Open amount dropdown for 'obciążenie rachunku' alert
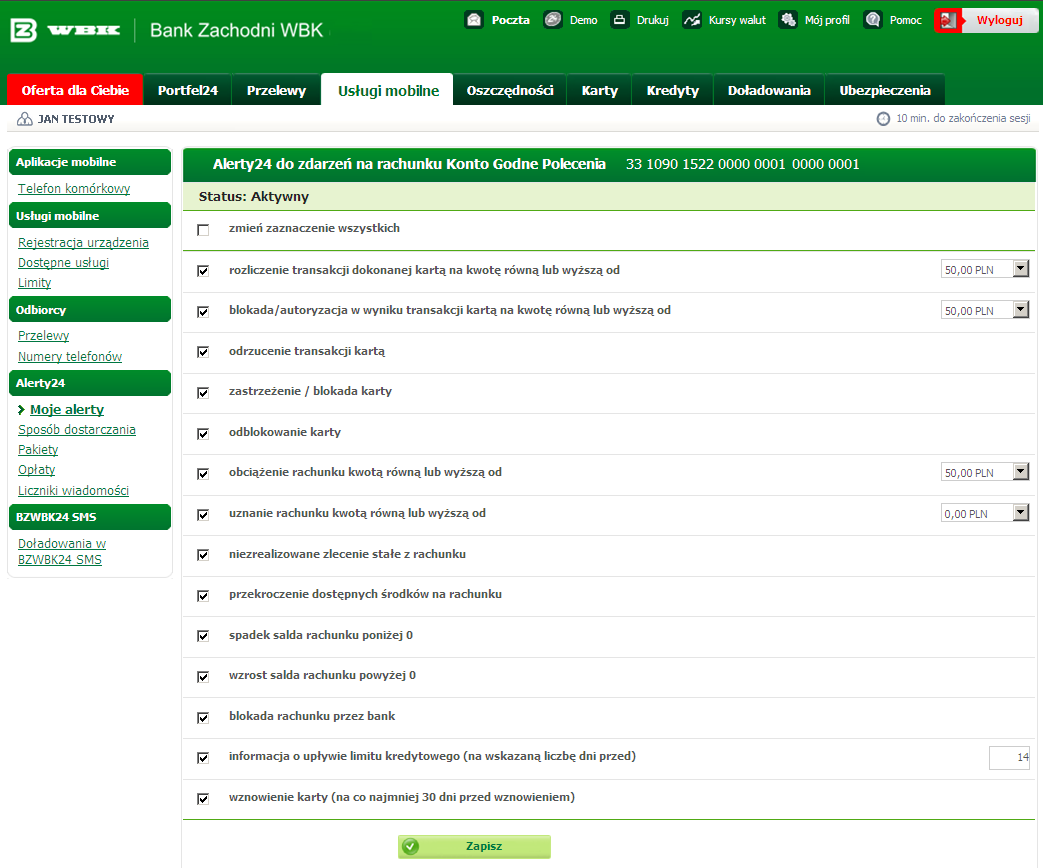 (985, 472)
